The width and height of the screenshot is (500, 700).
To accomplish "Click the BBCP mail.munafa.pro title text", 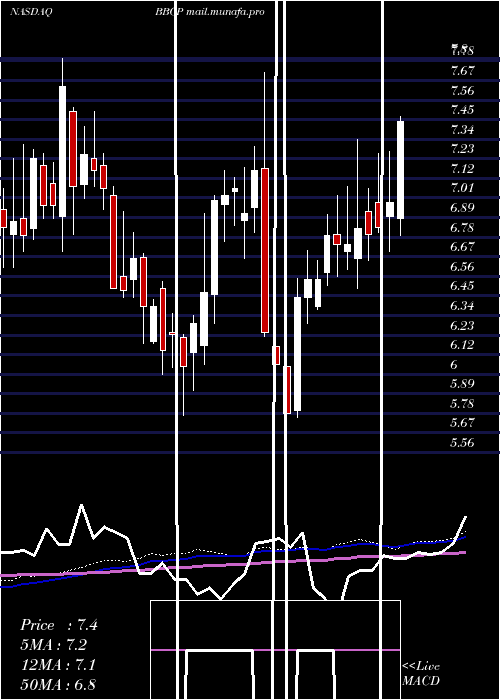I will [x=210, y=12].
